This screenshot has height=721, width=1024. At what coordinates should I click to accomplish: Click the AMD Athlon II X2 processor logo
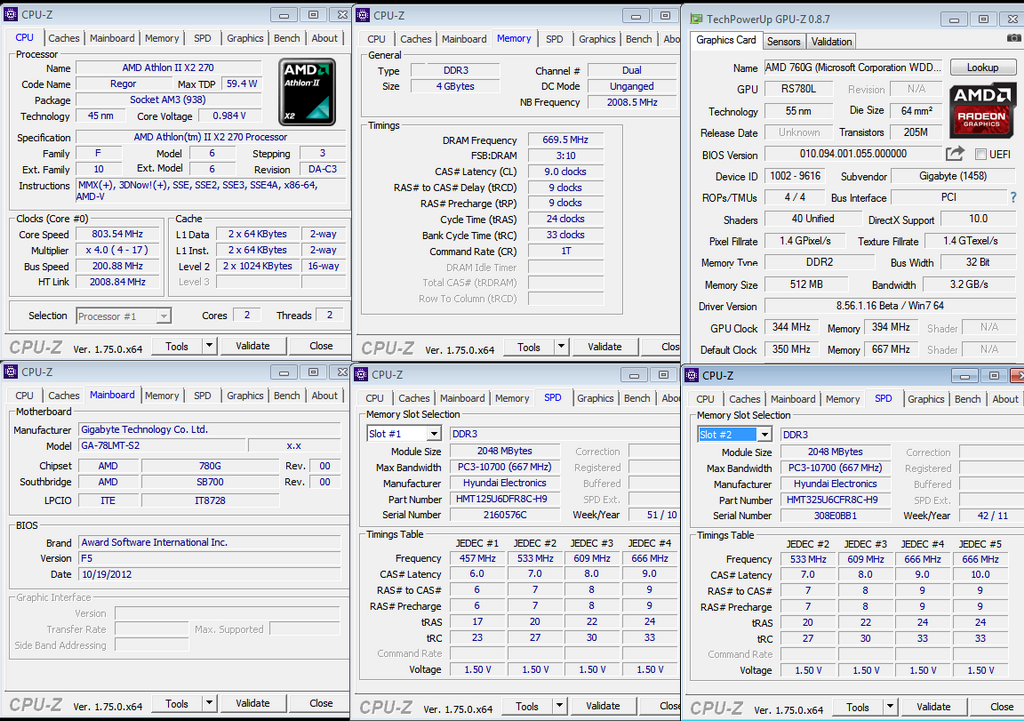(x=307, y=91)
